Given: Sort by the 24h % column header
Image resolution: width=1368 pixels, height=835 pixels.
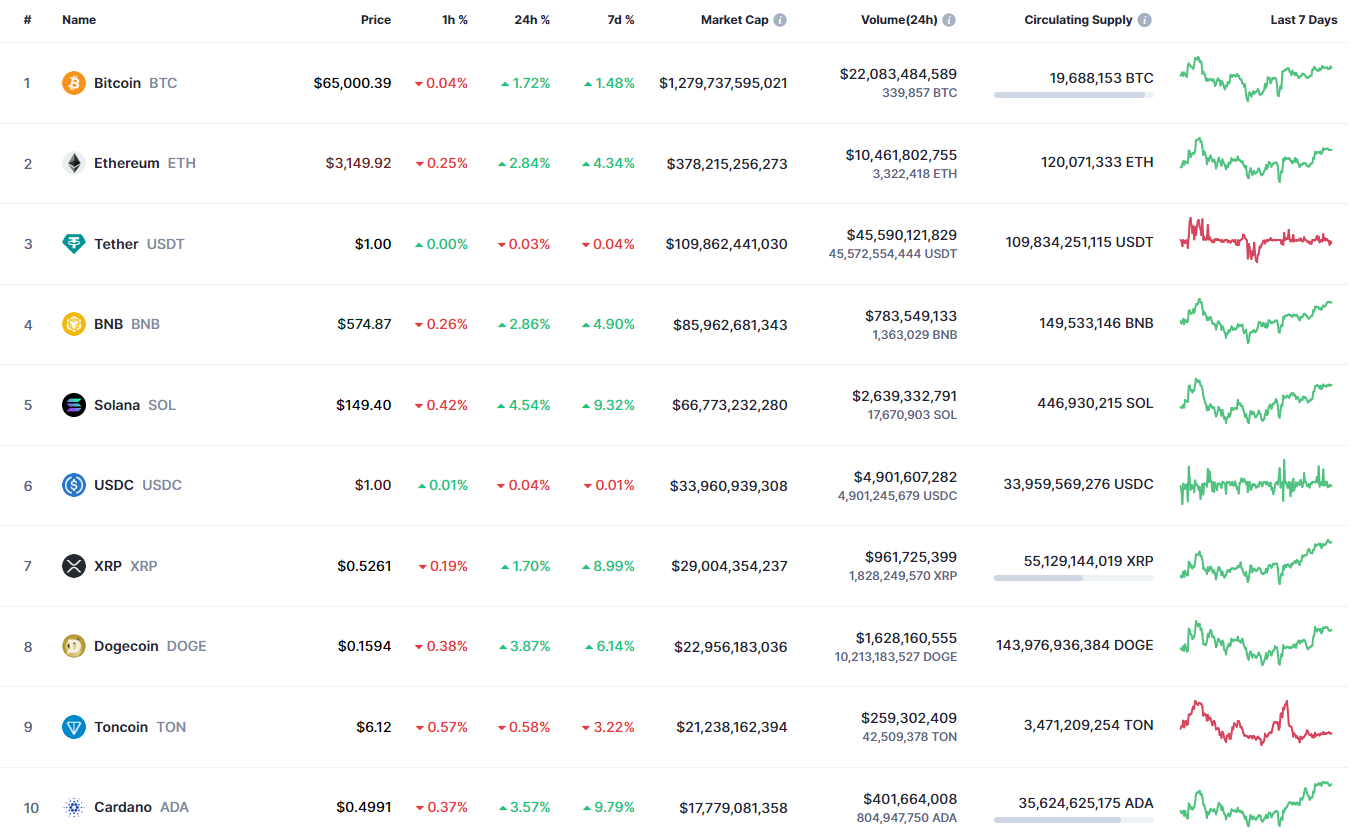Looking at the screenshot, I should point(532,20).
